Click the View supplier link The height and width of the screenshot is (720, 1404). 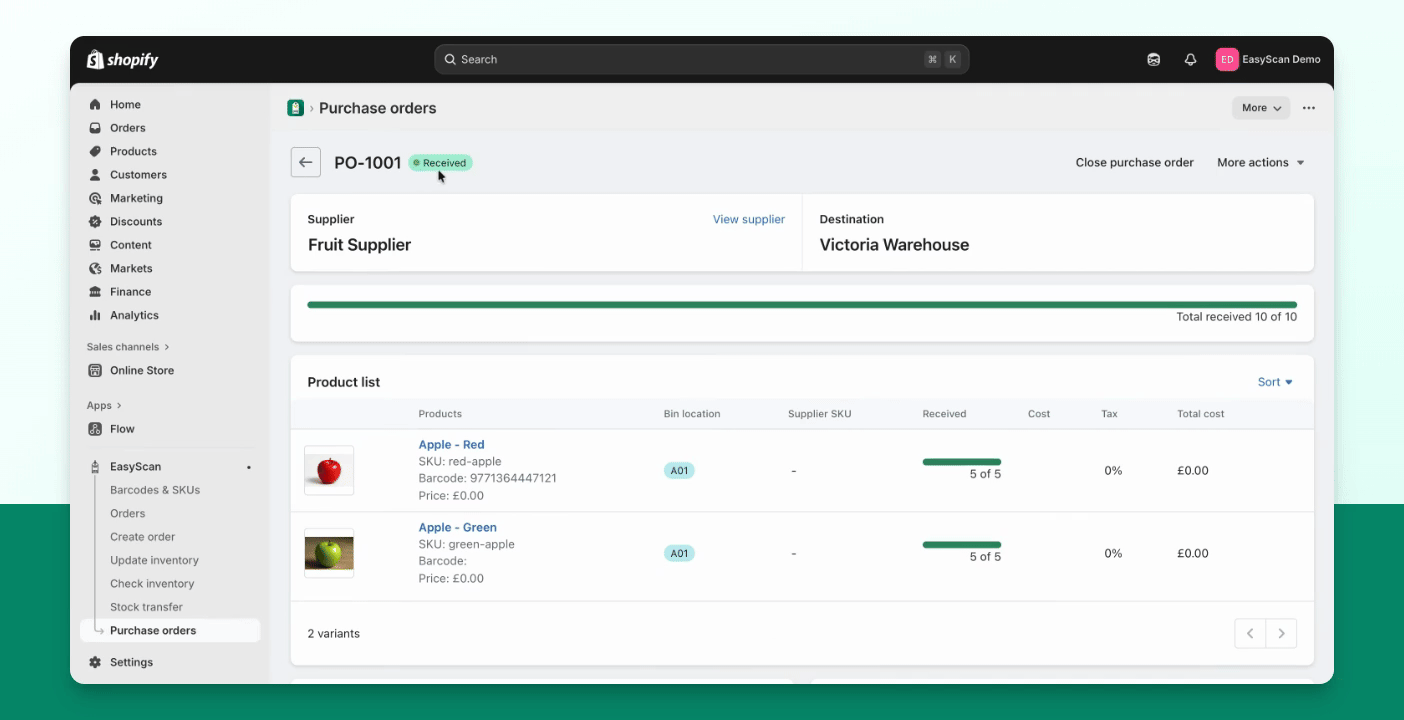click(749, 219)
